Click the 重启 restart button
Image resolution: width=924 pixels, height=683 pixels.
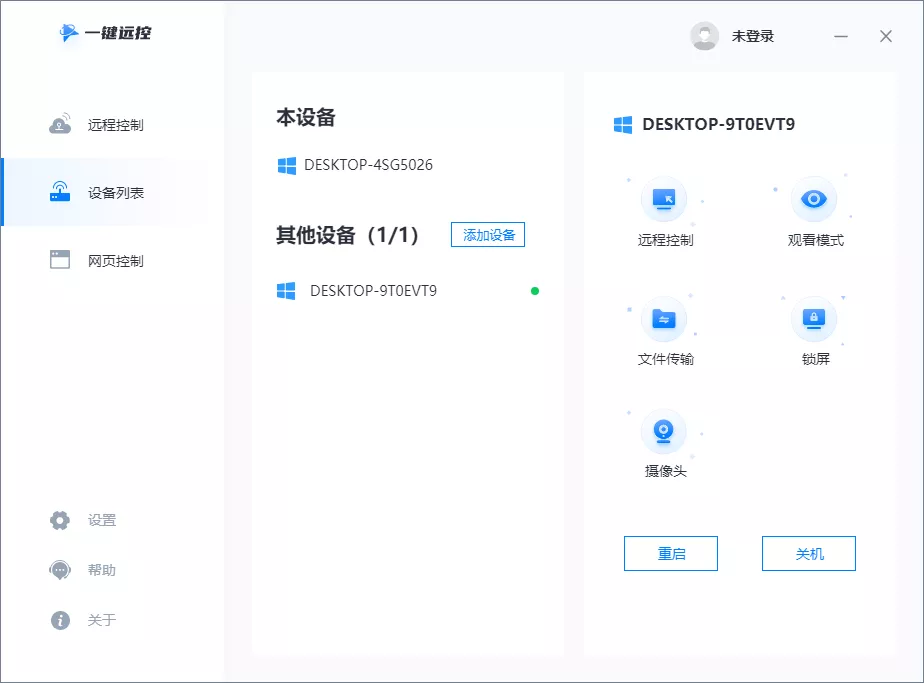click(671, 553)
